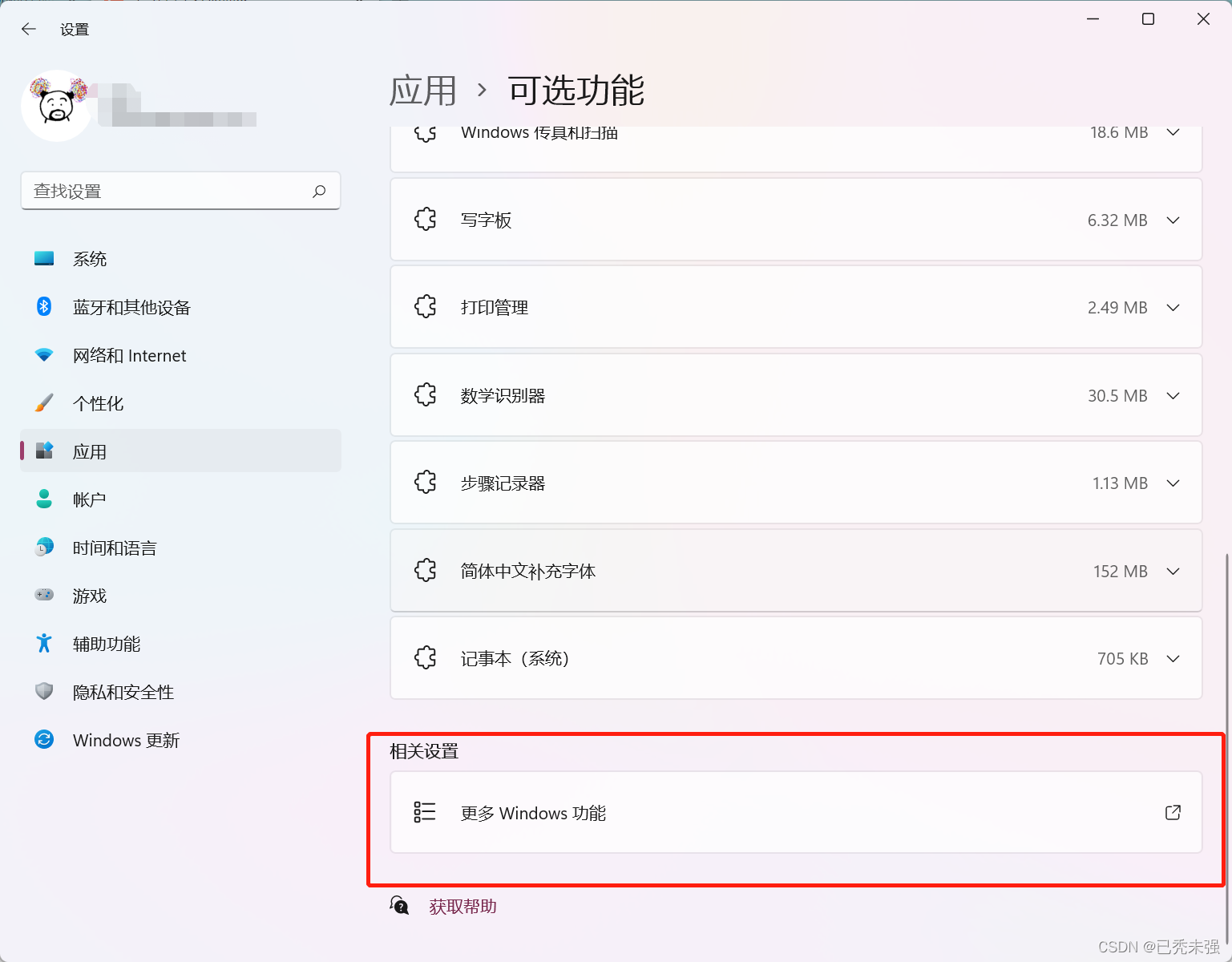Click the 获取帮助 help bubble icon
Image resolution: width=1232 pixels, height=962 pixels.
[399, 906]
